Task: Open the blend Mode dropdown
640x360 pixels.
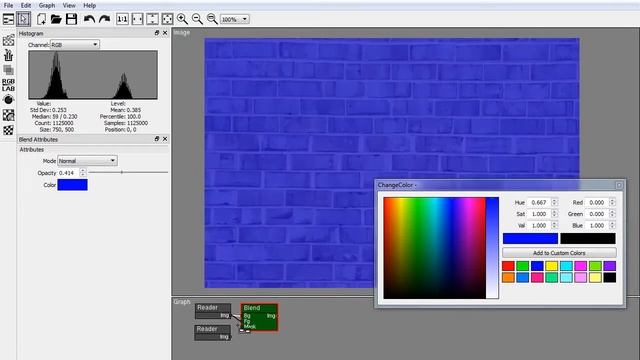Action: pos(87,161)
